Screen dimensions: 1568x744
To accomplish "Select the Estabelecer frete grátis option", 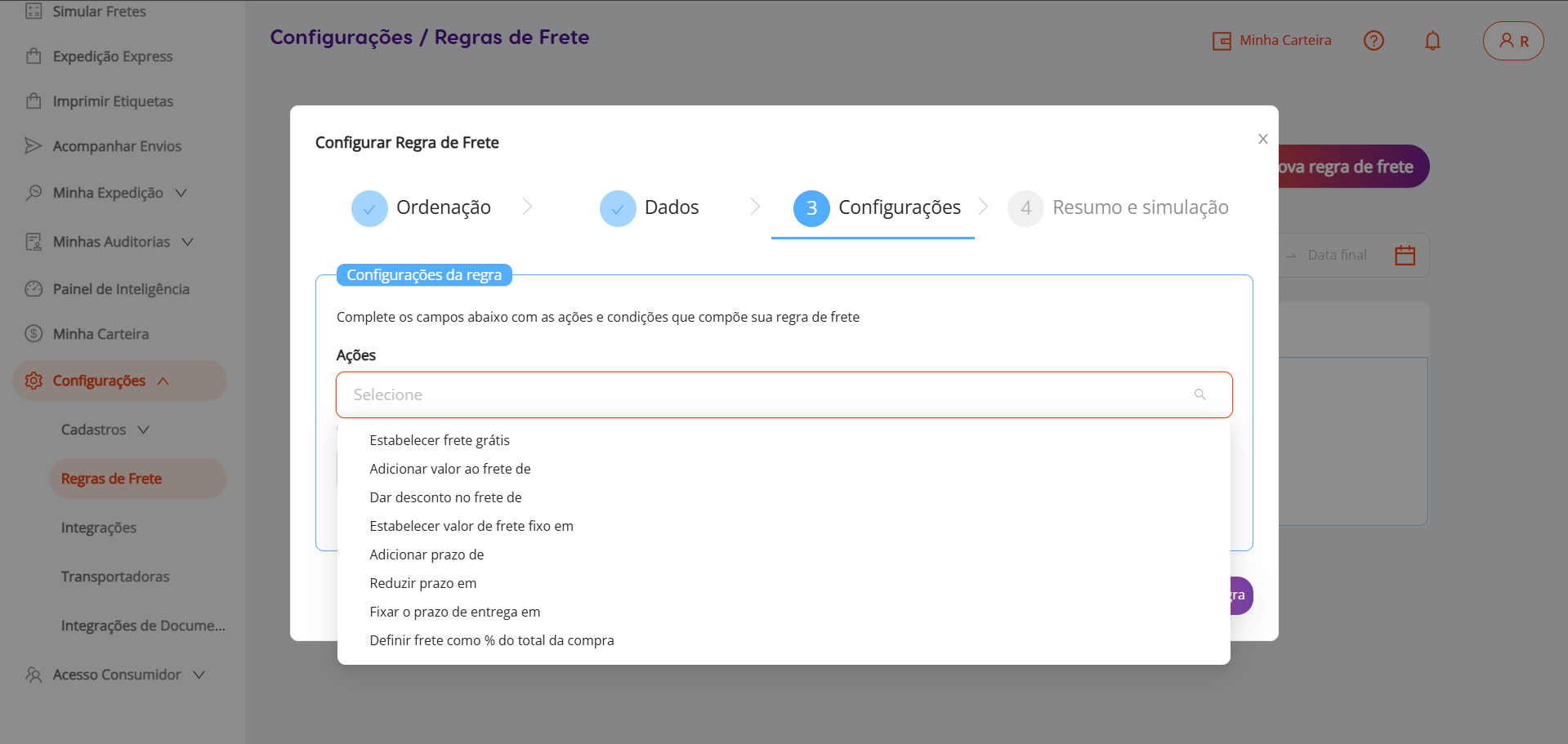I will pyautogui.click(x=440, y=440).
